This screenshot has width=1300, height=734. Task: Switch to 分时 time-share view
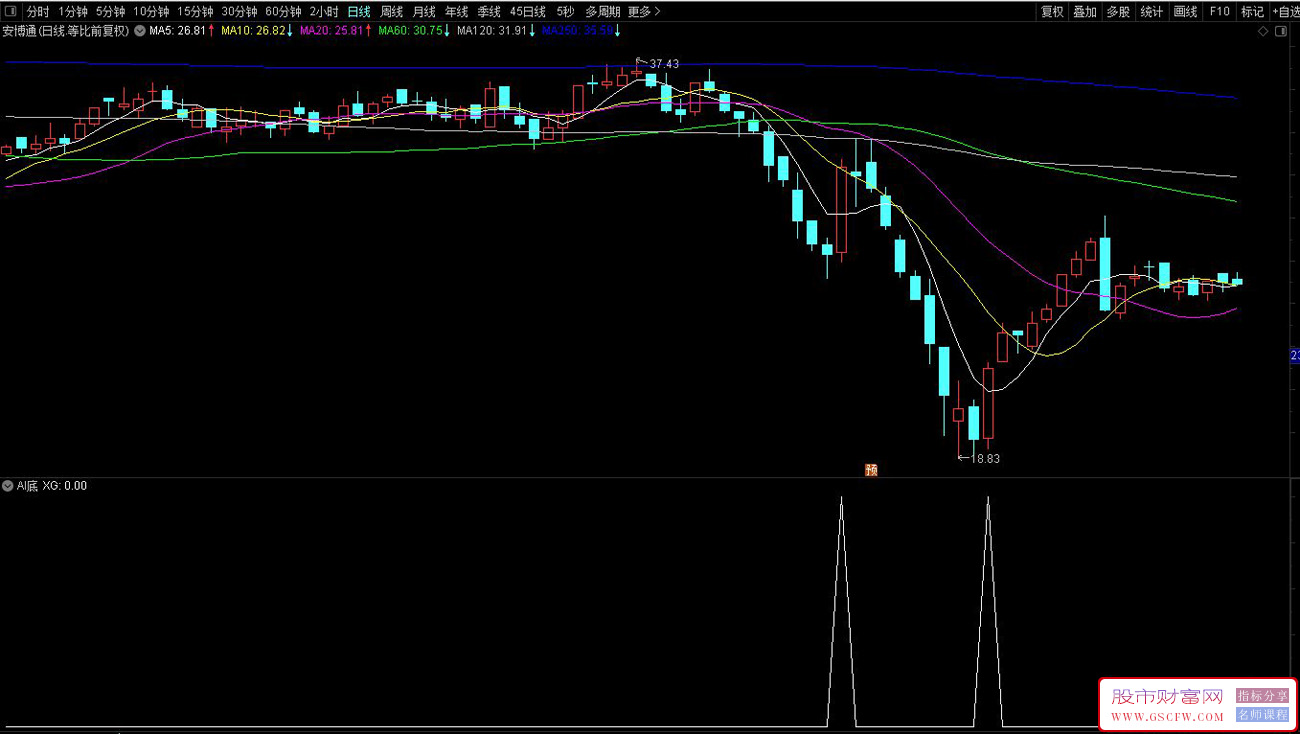37,12
